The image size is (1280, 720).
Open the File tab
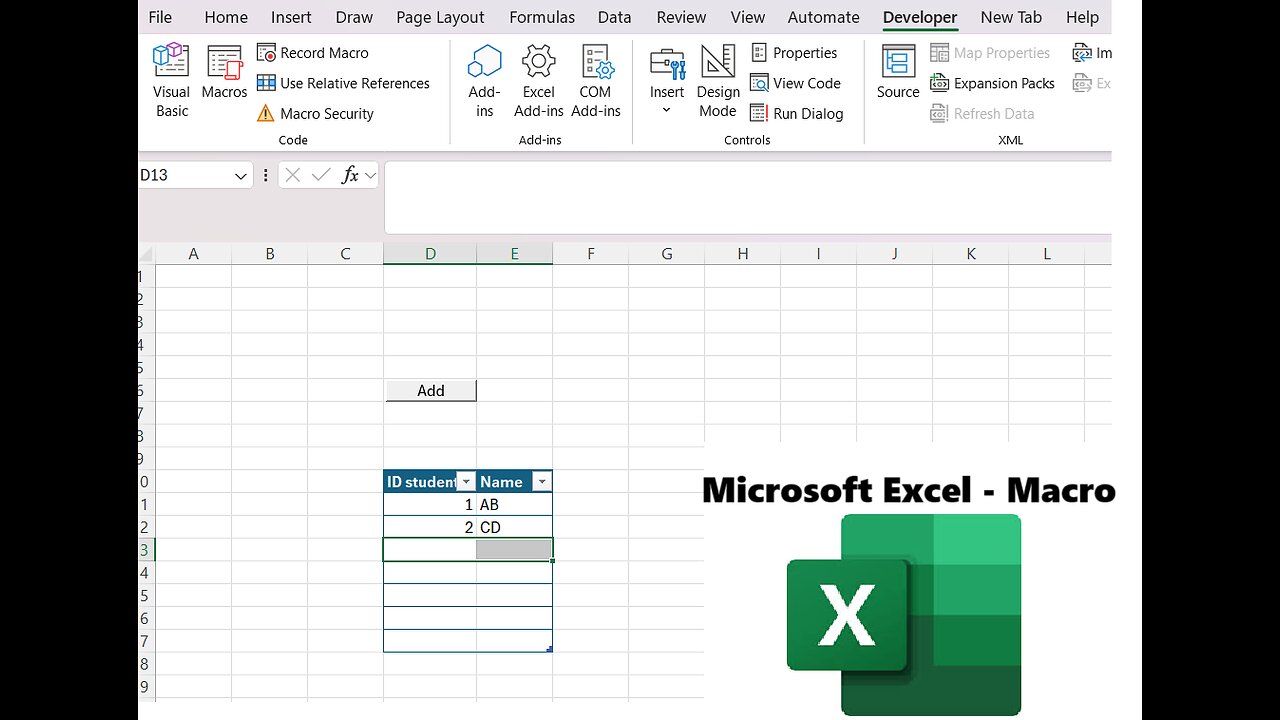click(160, 17)
